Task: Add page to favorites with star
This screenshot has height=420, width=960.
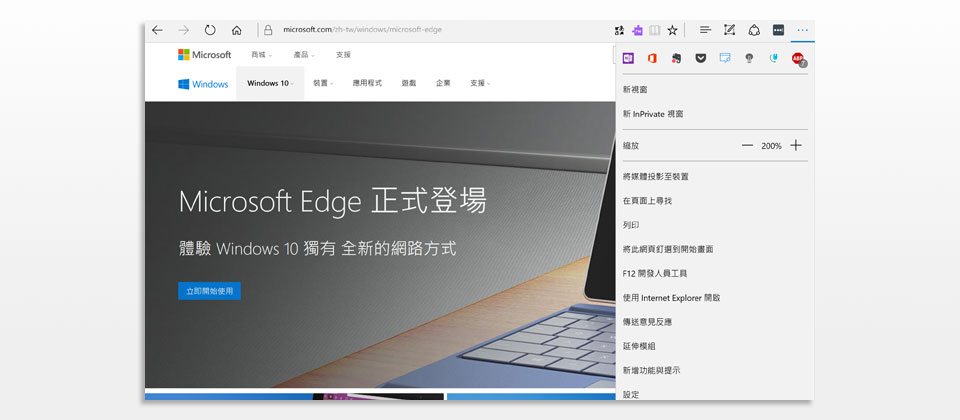Action: tap(672, 30)
